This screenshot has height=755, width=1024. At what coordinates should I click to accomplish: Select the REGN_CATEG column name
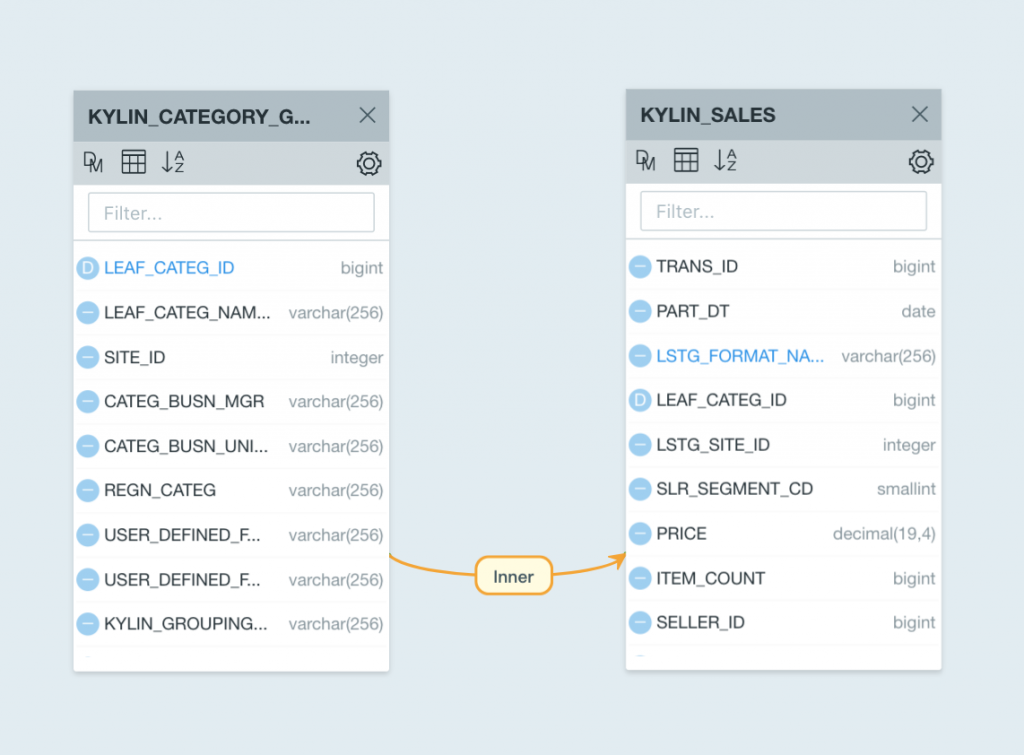pyautogui.click(x=160, y=490)
